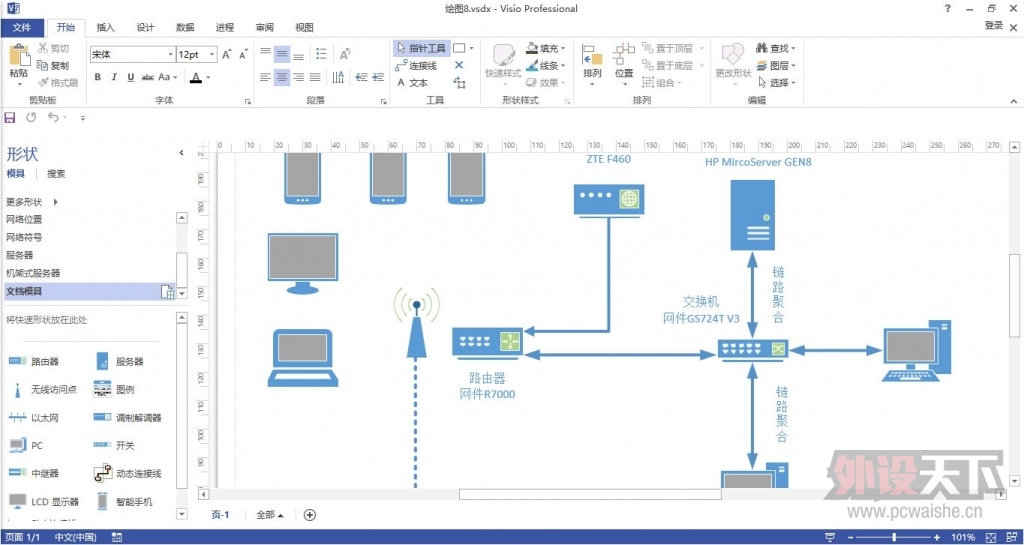The image size is (1024, 545).
Task: Toggle Center paragraph alignment
Action: 282,77
